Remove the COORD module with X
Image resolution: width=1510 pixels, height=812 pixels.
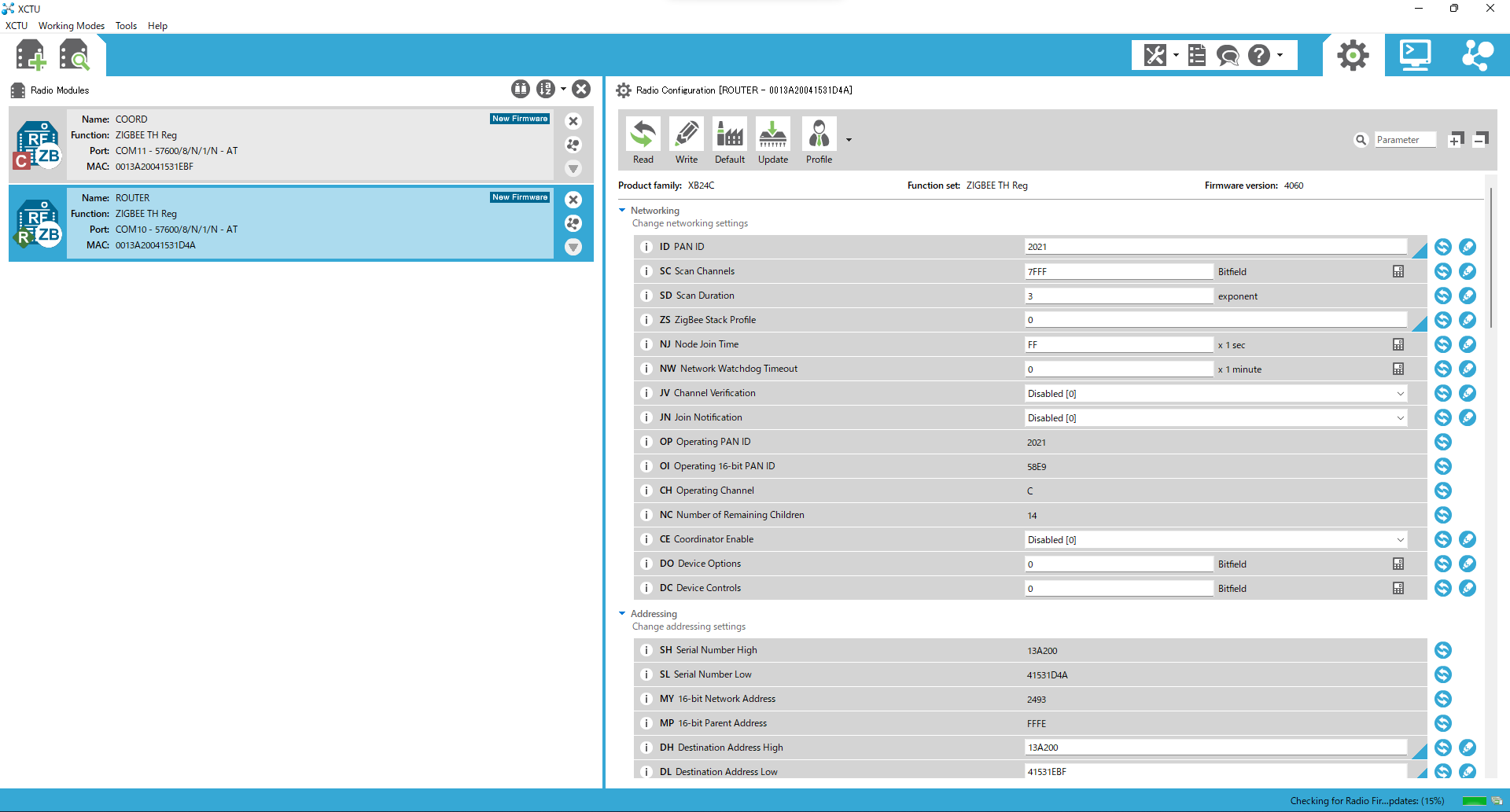click(x=573, y=121)
